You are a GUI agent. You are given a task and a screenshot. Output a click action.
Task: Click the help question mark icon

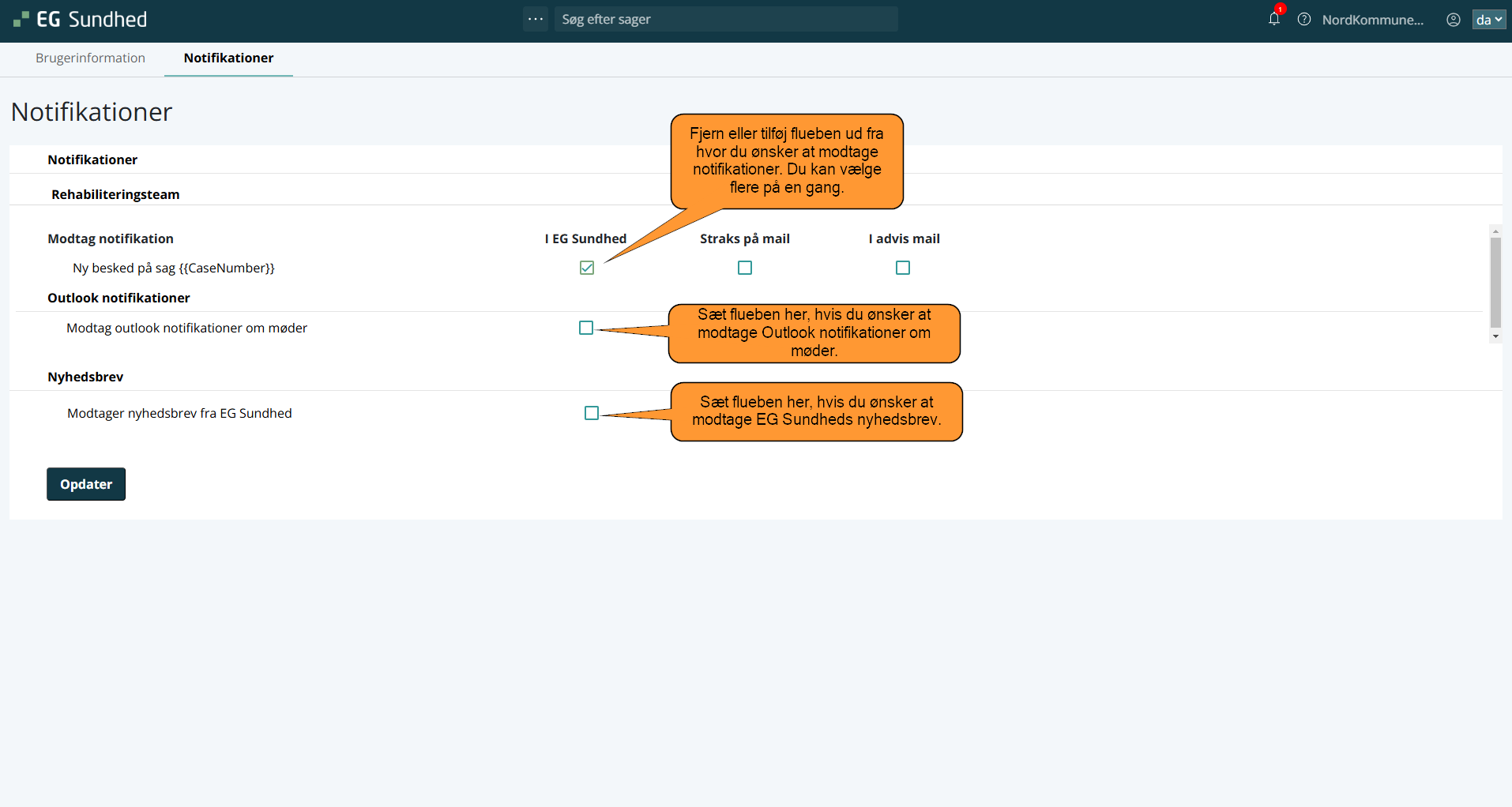pos(1304,20)
